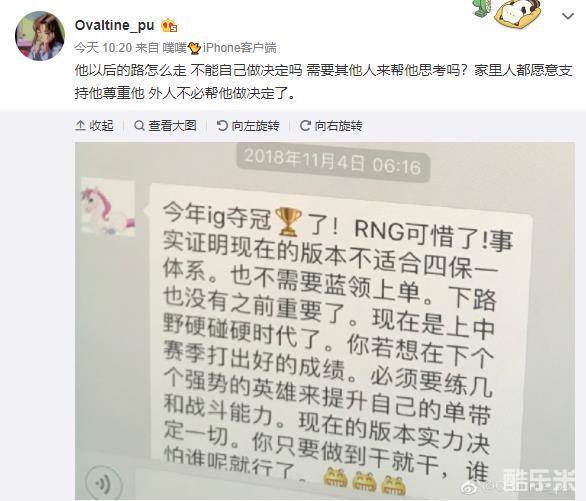The image size is (586, 501).
Task: Click the cartoon pendant decoration next to the chevron
Action: [508, 12]
